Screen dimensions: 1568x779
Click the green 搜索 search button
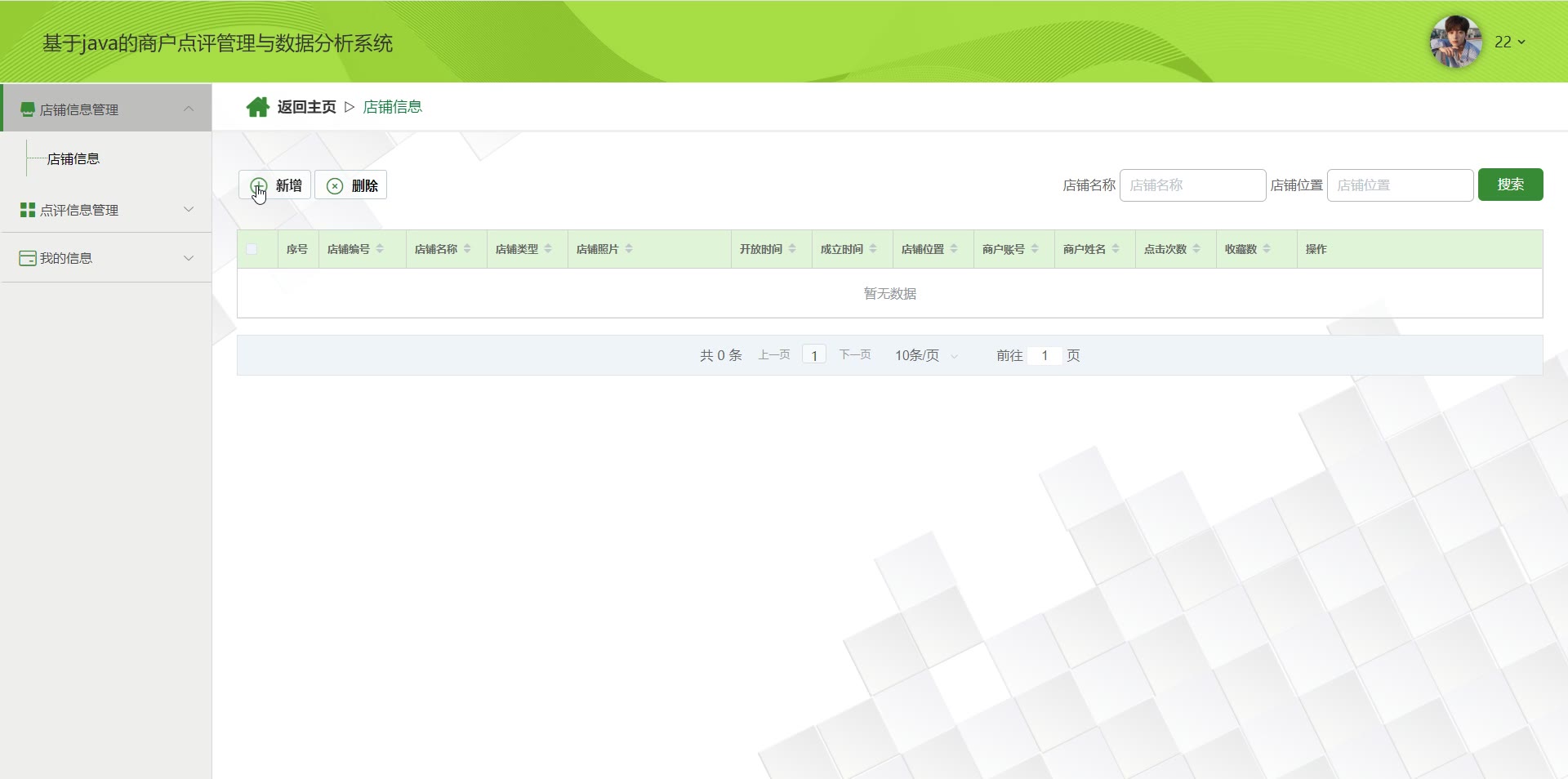1510,185
